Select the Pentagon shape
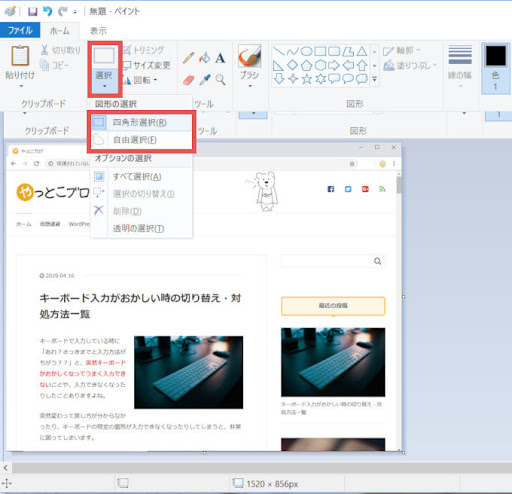This screenshot has height=494, width=512. tap(306, 65)
